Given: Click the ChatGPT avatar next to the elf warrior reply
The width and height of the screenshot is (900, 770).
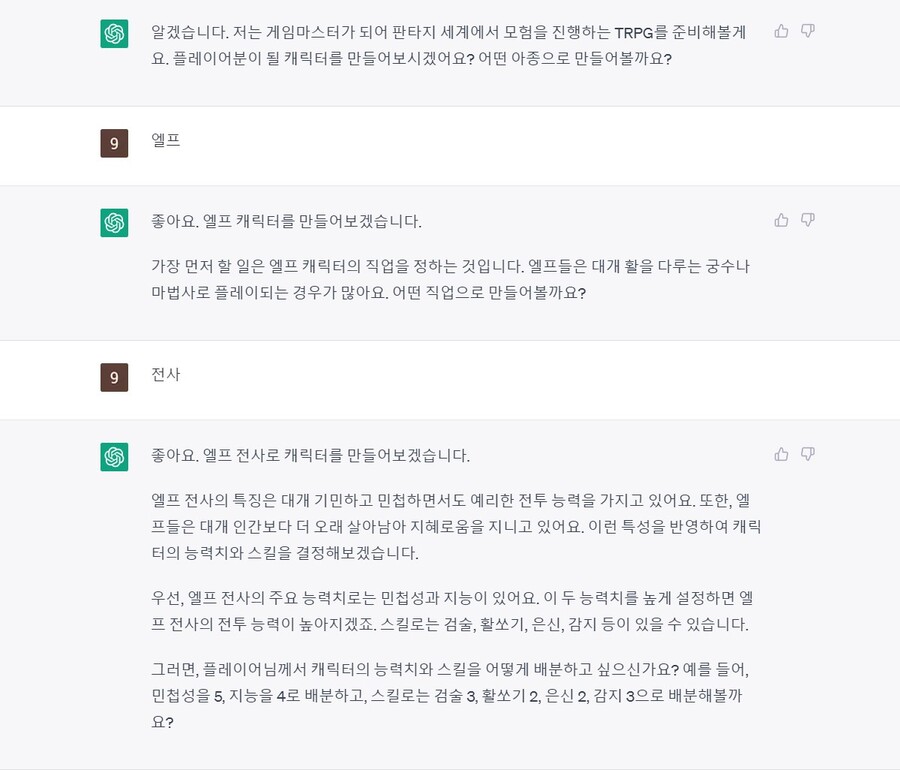Looking at the screenshot, I should pyautogui.click(x=114, y=456).
